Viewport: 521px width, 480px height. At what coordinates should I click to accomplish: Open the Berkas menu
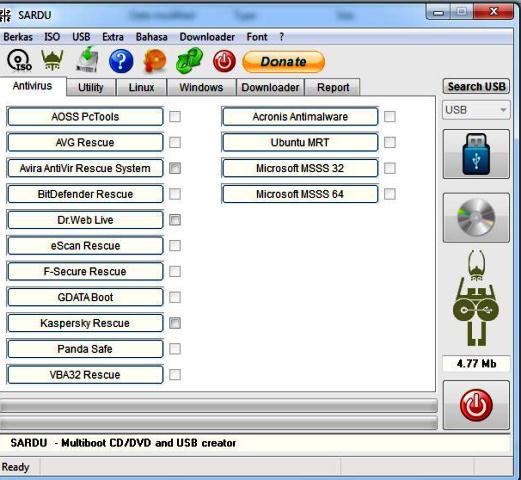tap(18, 37)
